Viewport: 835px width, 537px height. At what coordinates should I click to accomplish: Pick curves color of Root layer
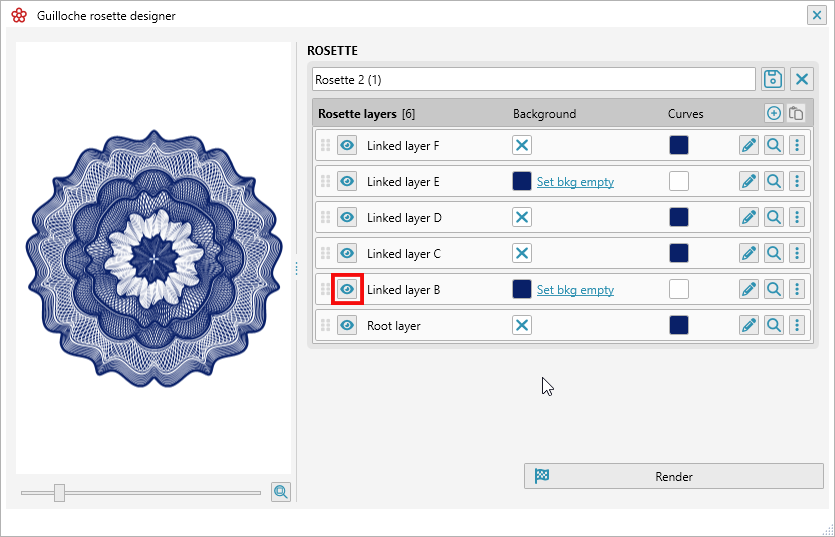coord(679,325)
